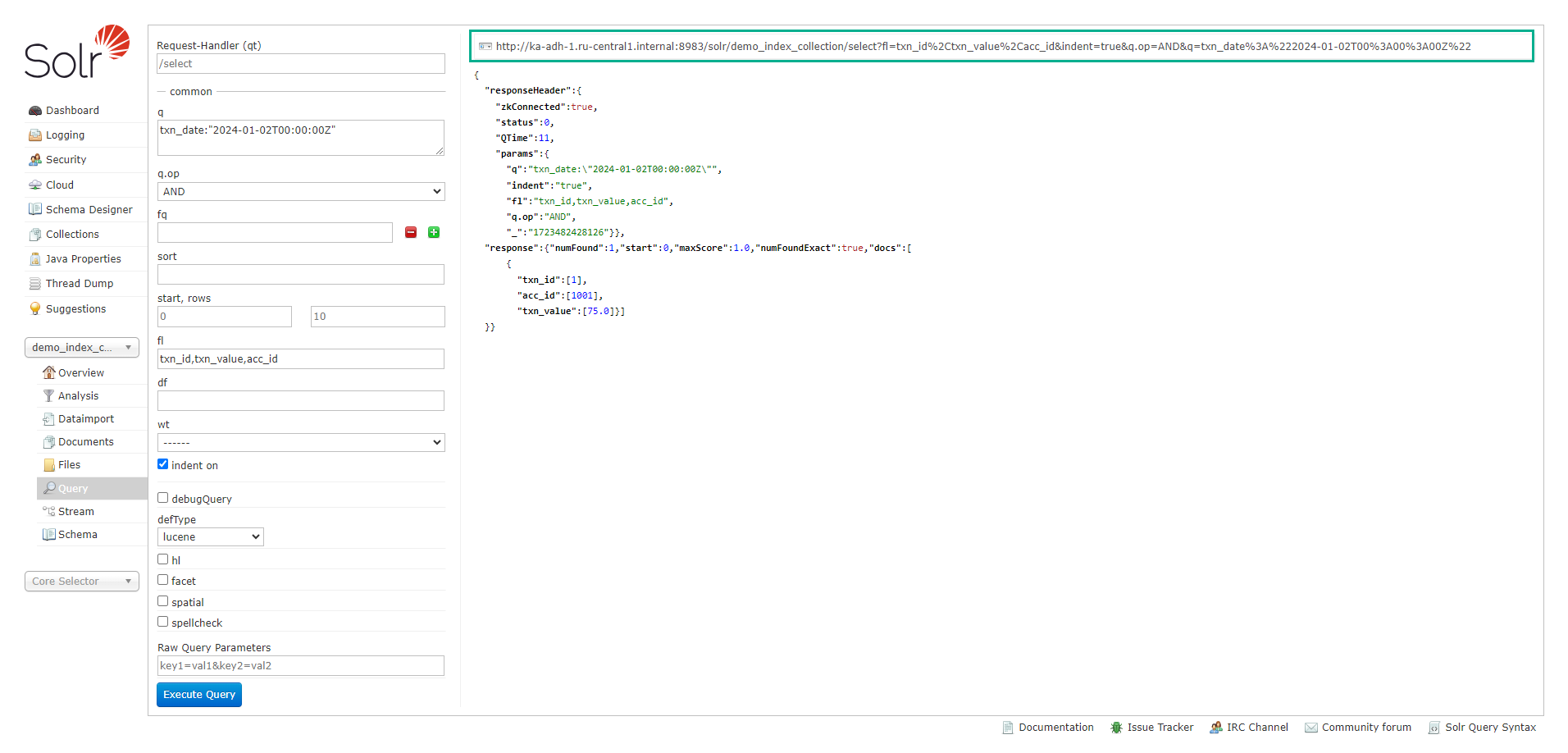Click the start value field
The width and height of the screenshot is (1568, 753).
[225, 317]
